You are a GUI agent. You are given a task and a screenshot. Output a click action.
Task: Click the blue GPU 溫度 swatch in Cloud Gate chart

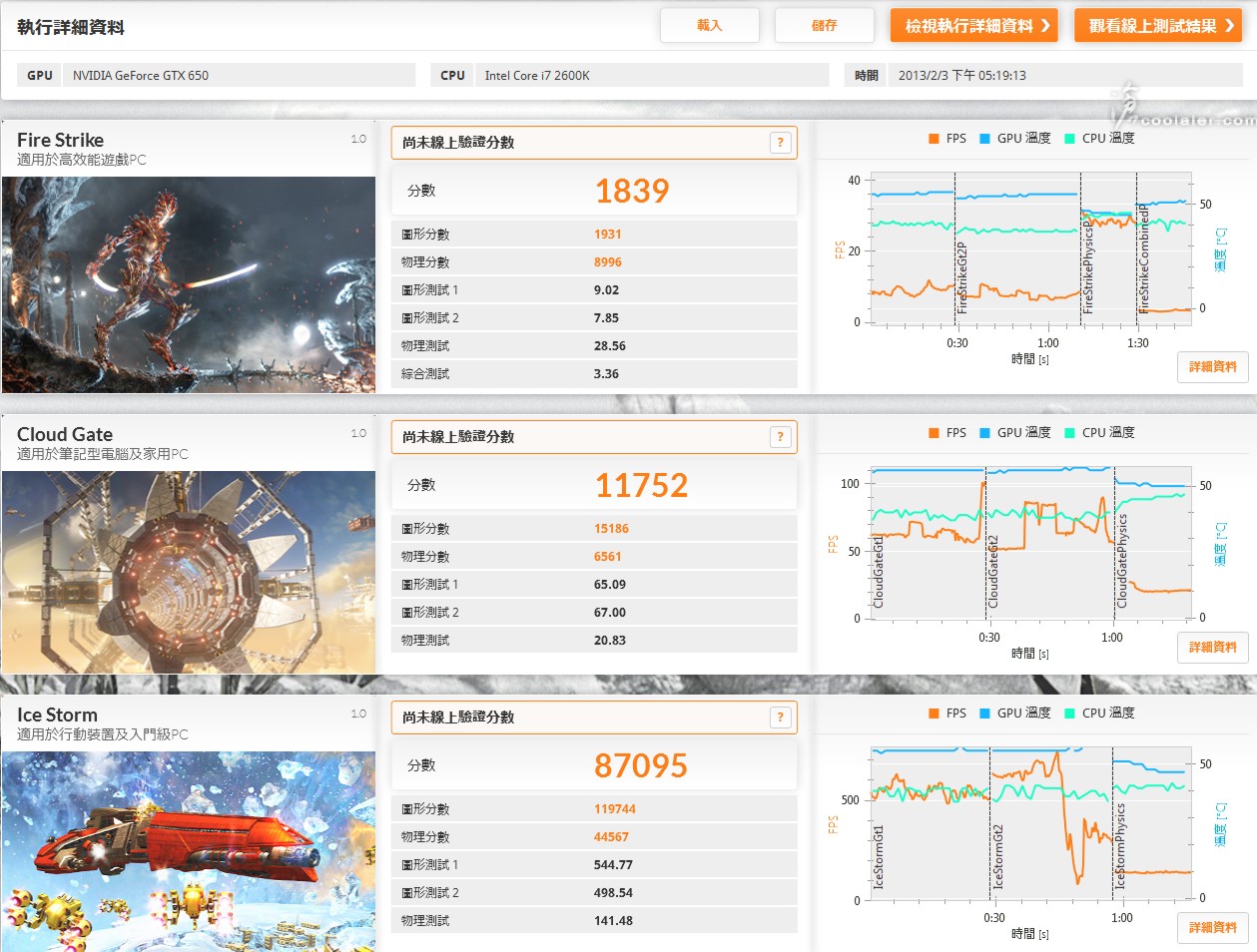tap(984, 433)
